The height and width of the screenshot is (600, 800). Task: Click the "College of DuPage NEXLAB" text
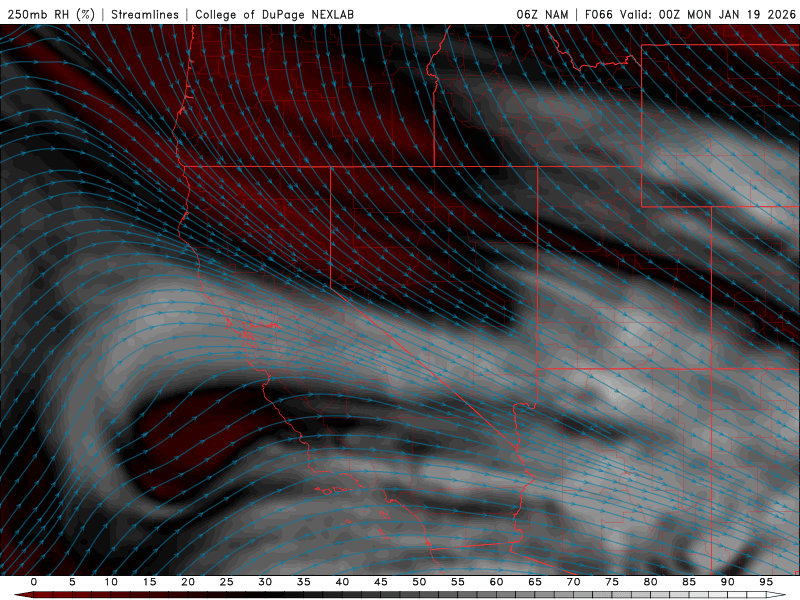point(274,14)
